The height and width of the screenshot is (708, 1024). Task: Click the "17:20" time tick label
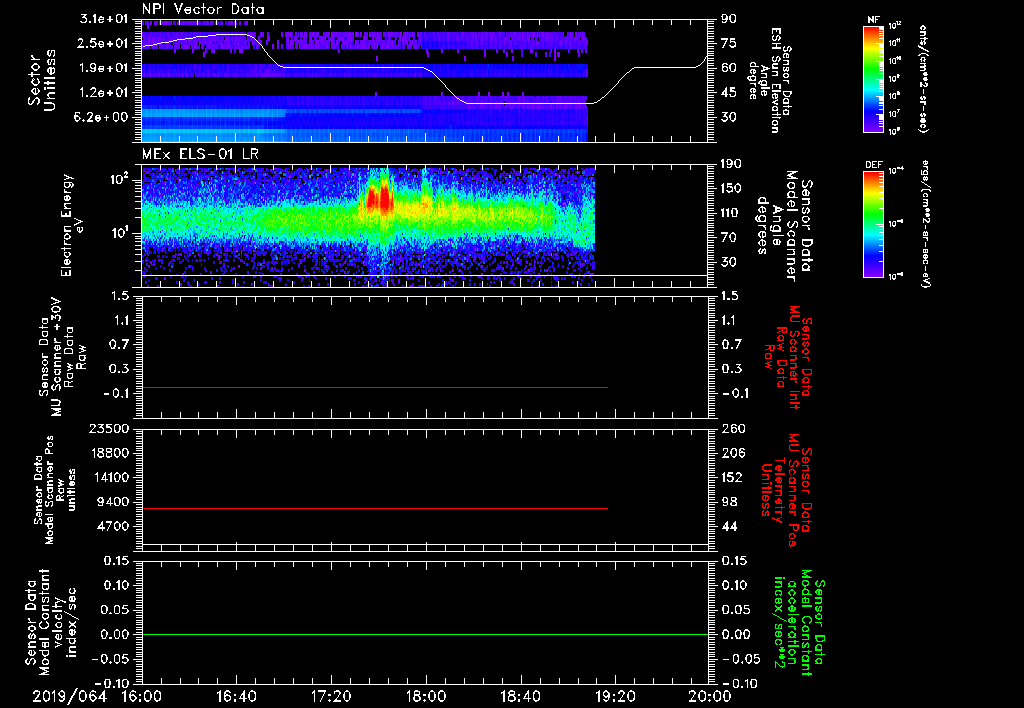tap(331, 696)
